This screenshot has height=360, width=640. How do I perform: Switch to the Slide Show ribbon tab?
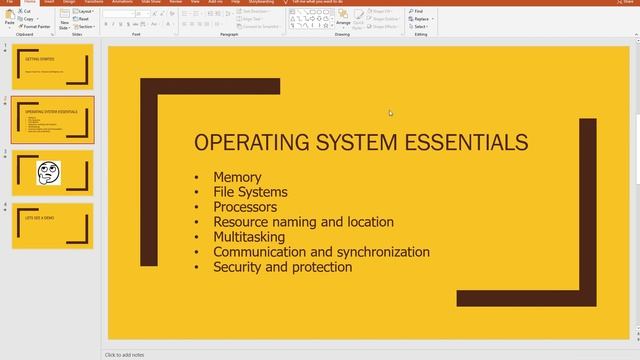[x=151, y=2]
